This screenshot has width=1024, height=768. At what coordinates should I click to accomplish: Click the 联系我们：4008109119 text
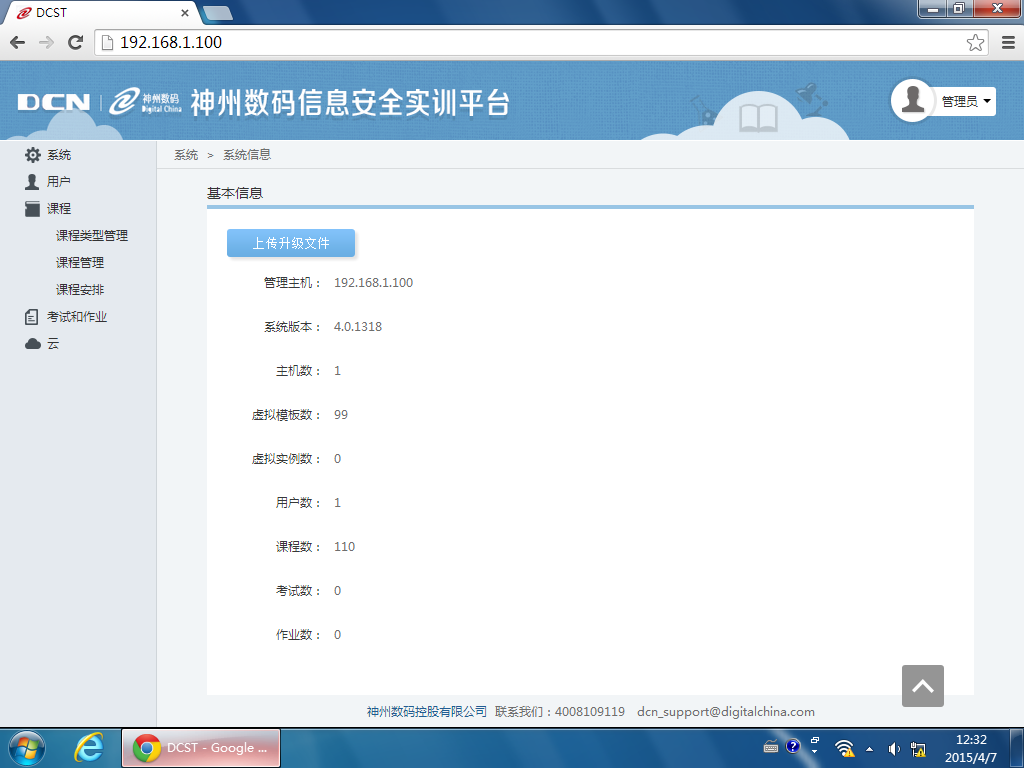pyautogui.click(x=560, y=712)
